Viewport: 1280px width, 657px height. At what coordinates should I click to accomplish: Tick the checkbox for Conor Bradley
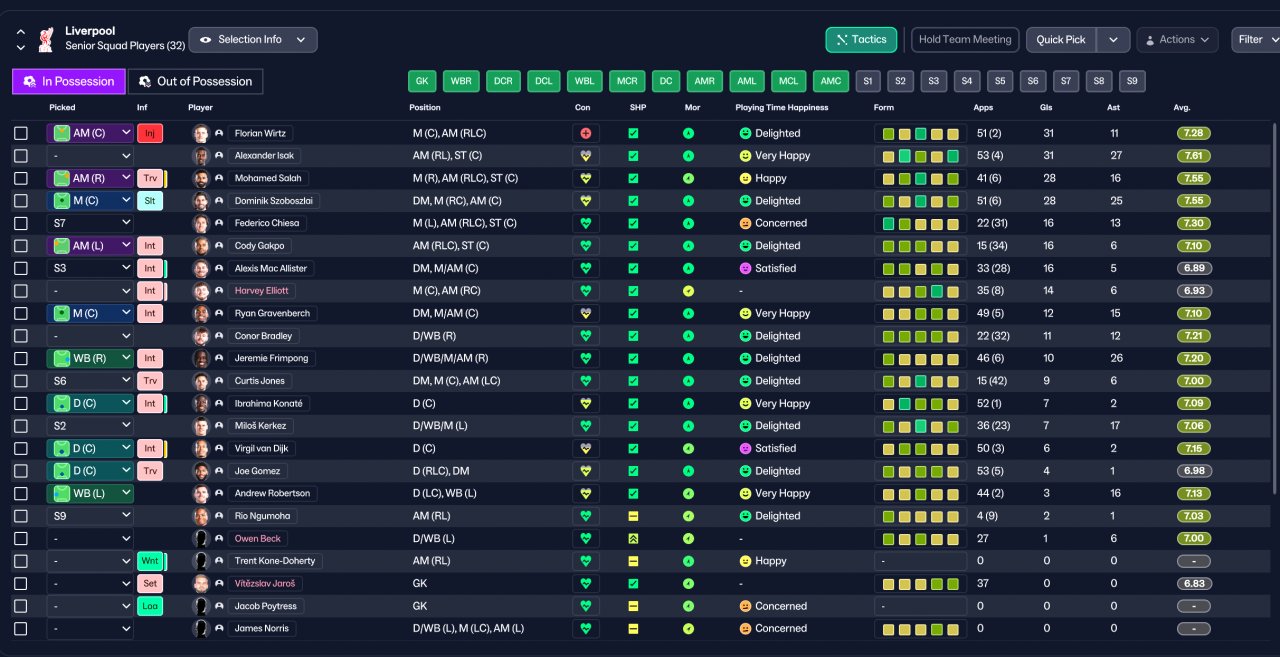point(21,336)
